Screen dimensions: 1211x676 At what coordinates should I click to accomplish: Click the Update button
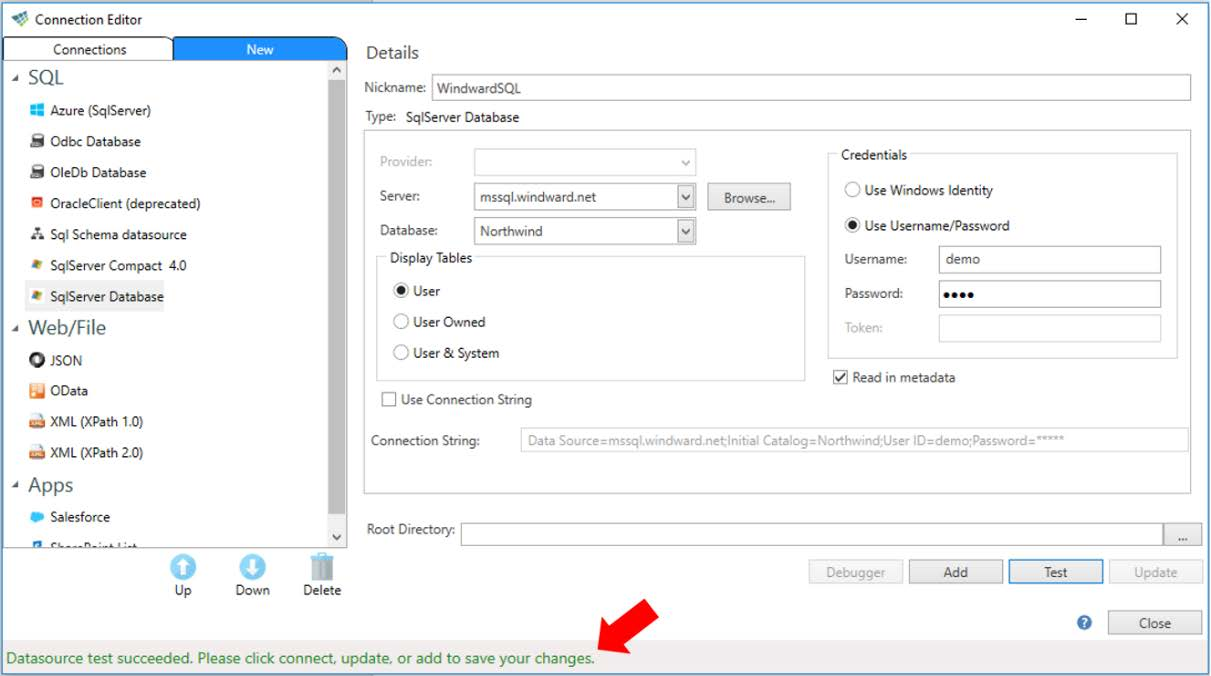coord(1155,572)
